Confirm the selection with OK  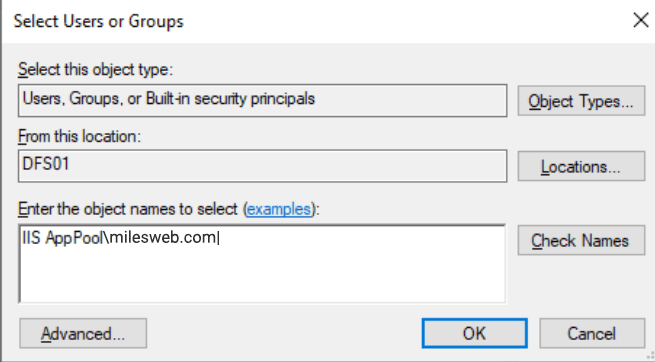click(475, 334)
